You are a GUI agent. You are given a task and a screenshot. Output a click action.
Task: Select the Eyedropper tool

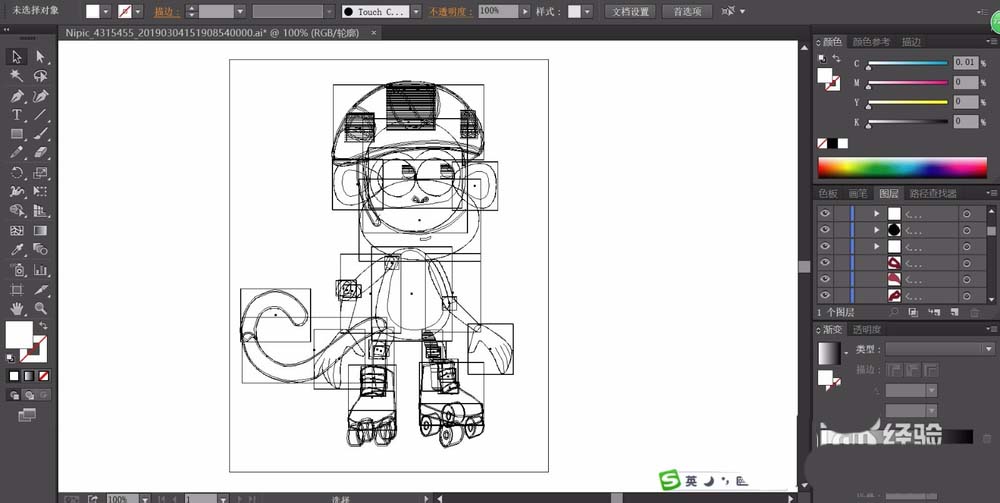coord(17,250)
